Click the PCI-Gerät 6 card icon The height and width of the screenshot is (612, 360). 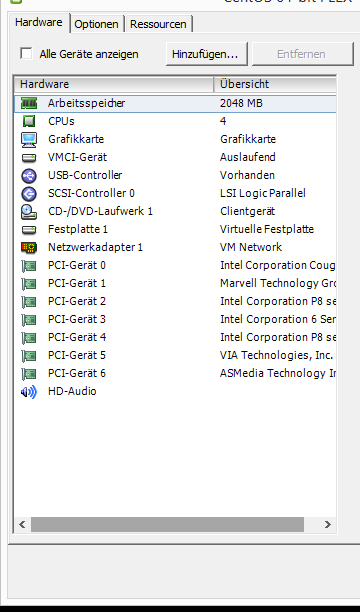(29, 374)
